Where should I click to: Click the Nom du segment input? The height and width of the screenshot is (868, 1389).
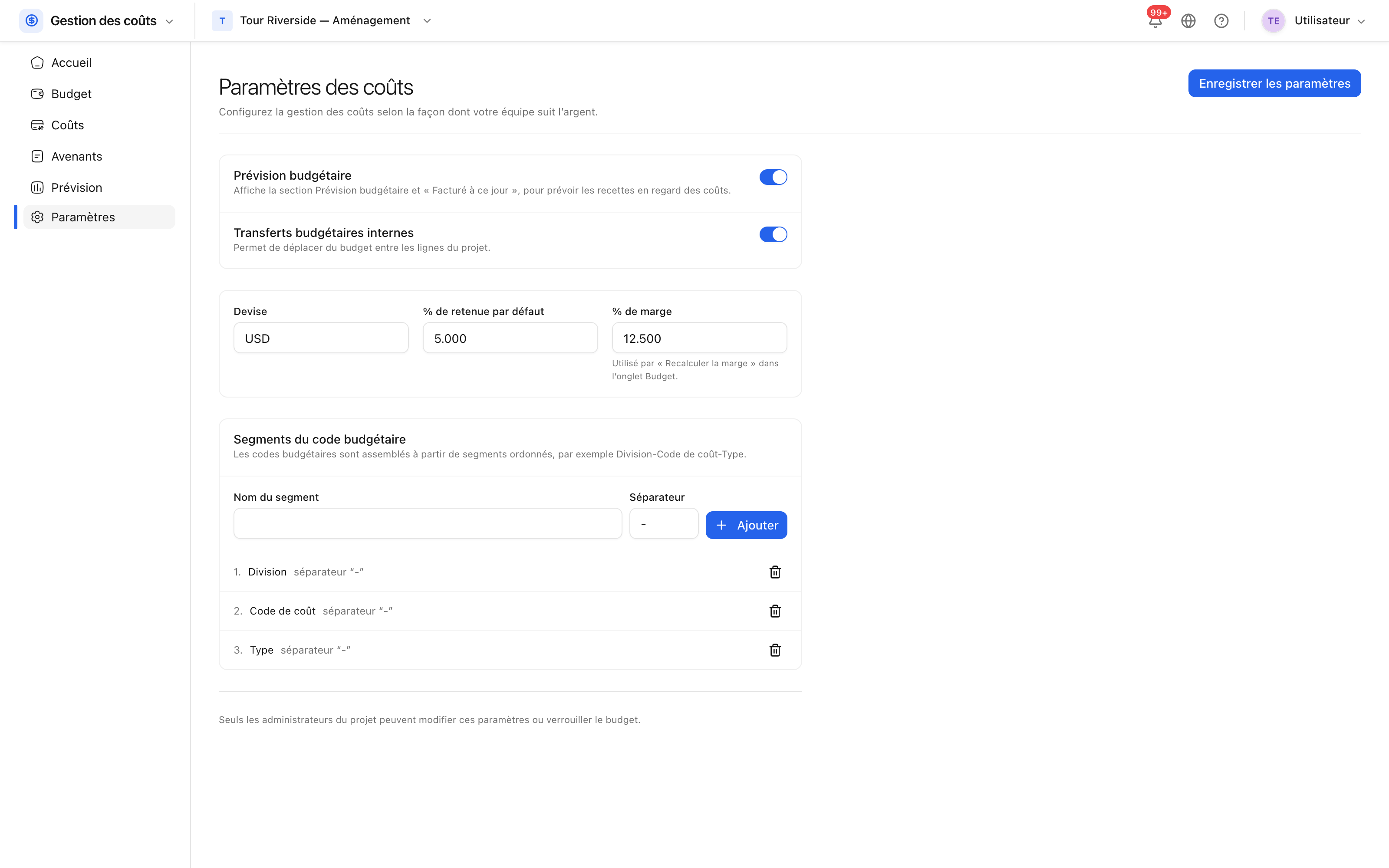pos(428,523)
